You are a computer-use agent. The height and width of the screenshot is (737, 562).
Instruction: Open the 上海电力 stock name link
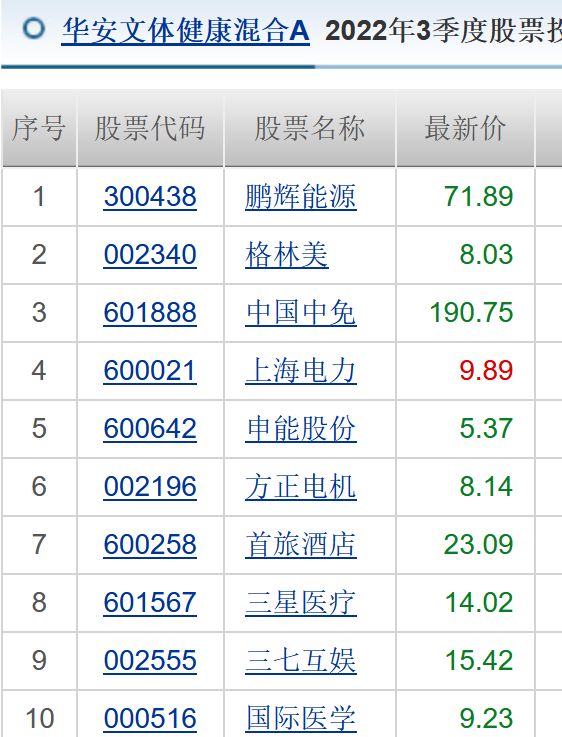pyautogui.click(x=301, y=370)
